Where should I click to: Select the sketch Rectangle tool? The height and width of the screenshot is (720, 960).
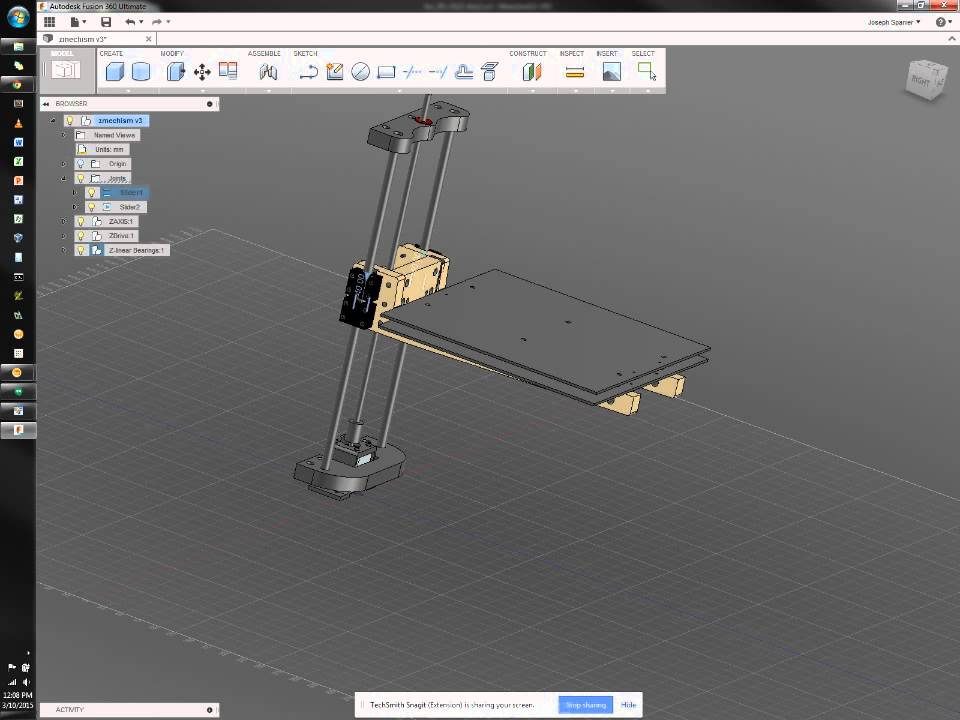point(386,73)
